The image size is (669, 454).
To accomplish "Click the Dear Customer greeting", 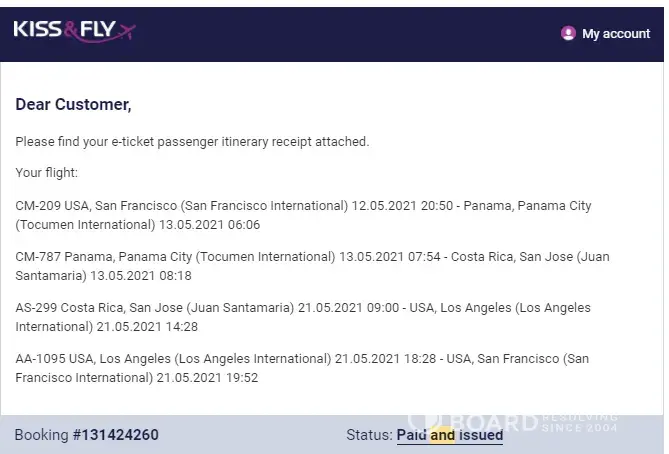I will coord(73,104).
